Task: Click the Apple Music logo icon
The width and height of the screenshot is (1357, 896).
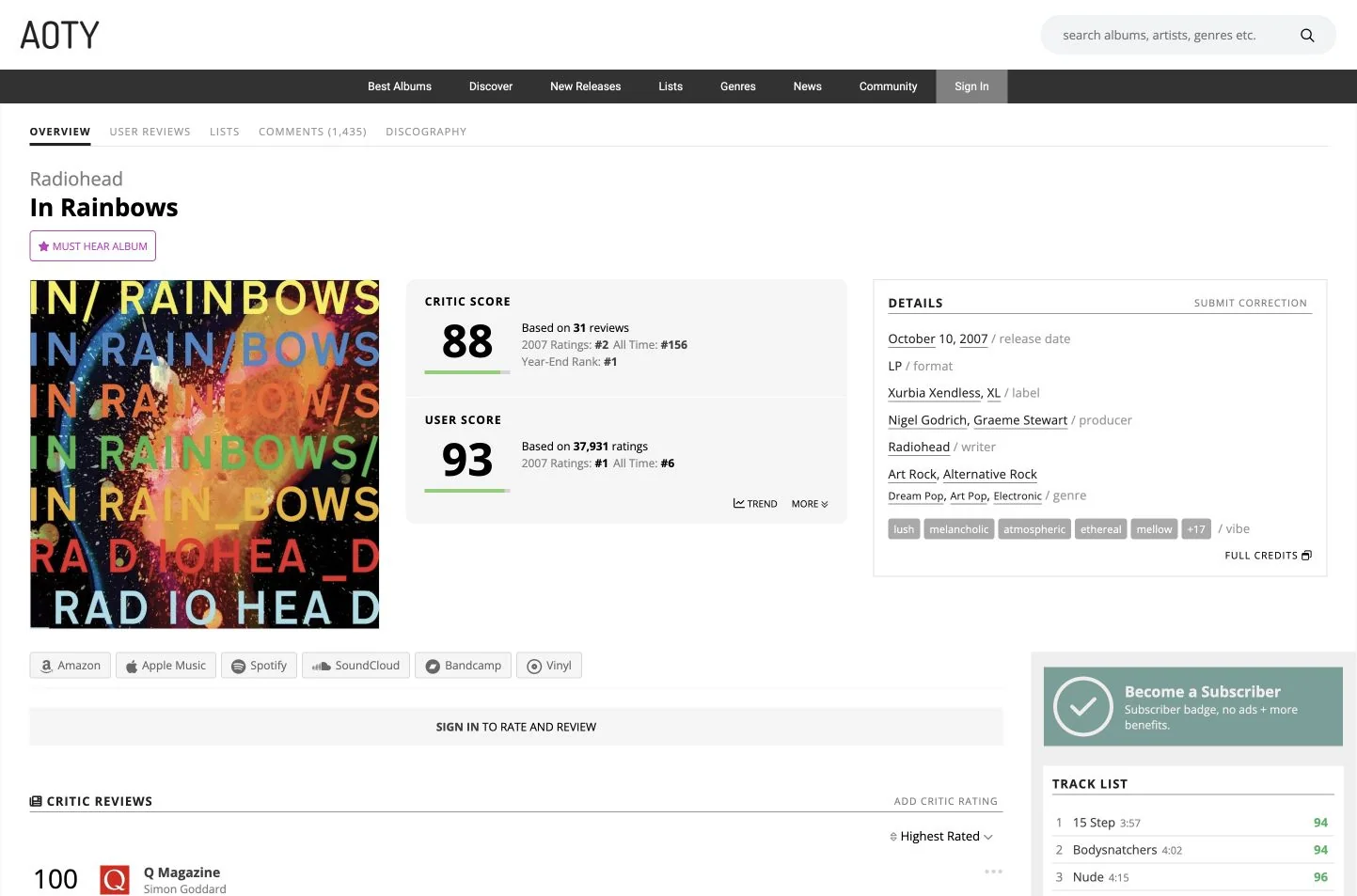Action: 133,666
